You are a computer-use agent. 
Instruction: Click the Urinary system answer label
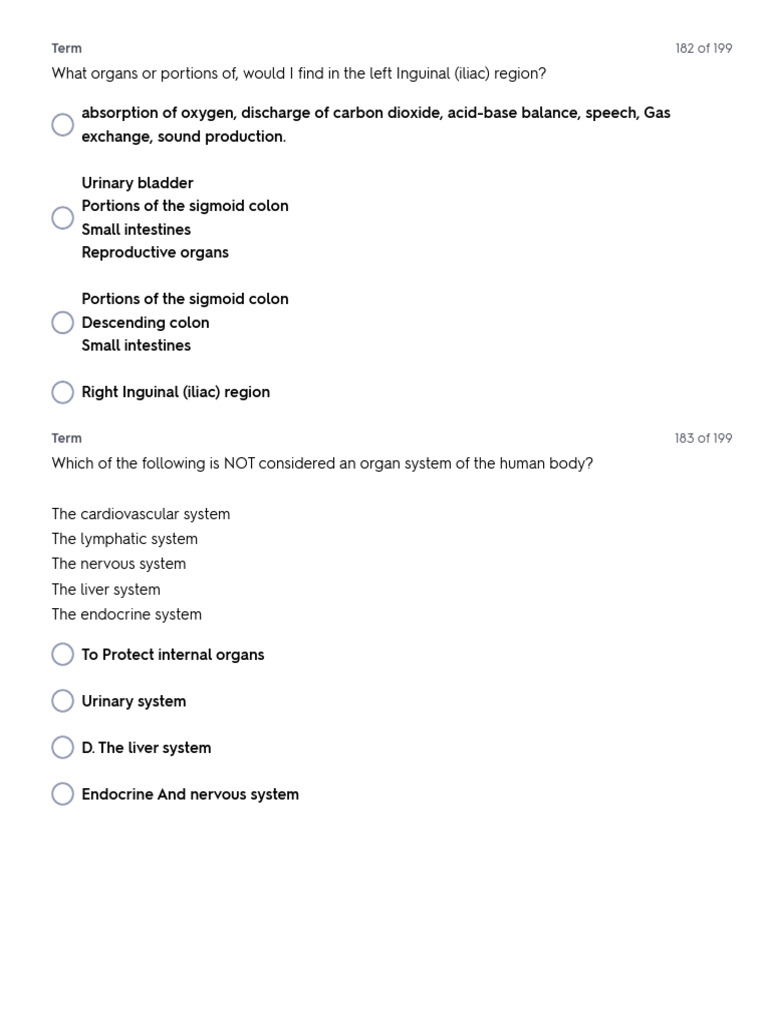[134, 701]
